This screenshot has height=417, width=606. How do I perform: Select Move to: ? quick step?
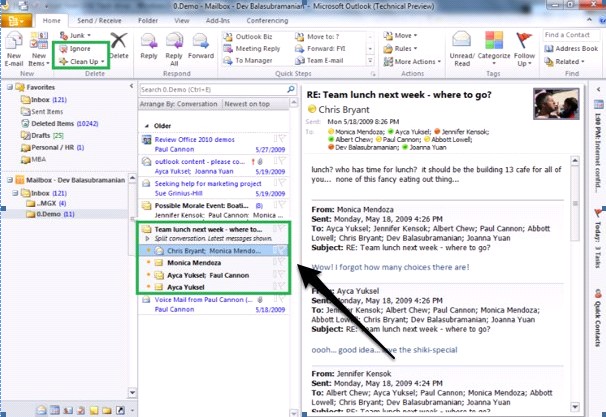coord(317,37)
